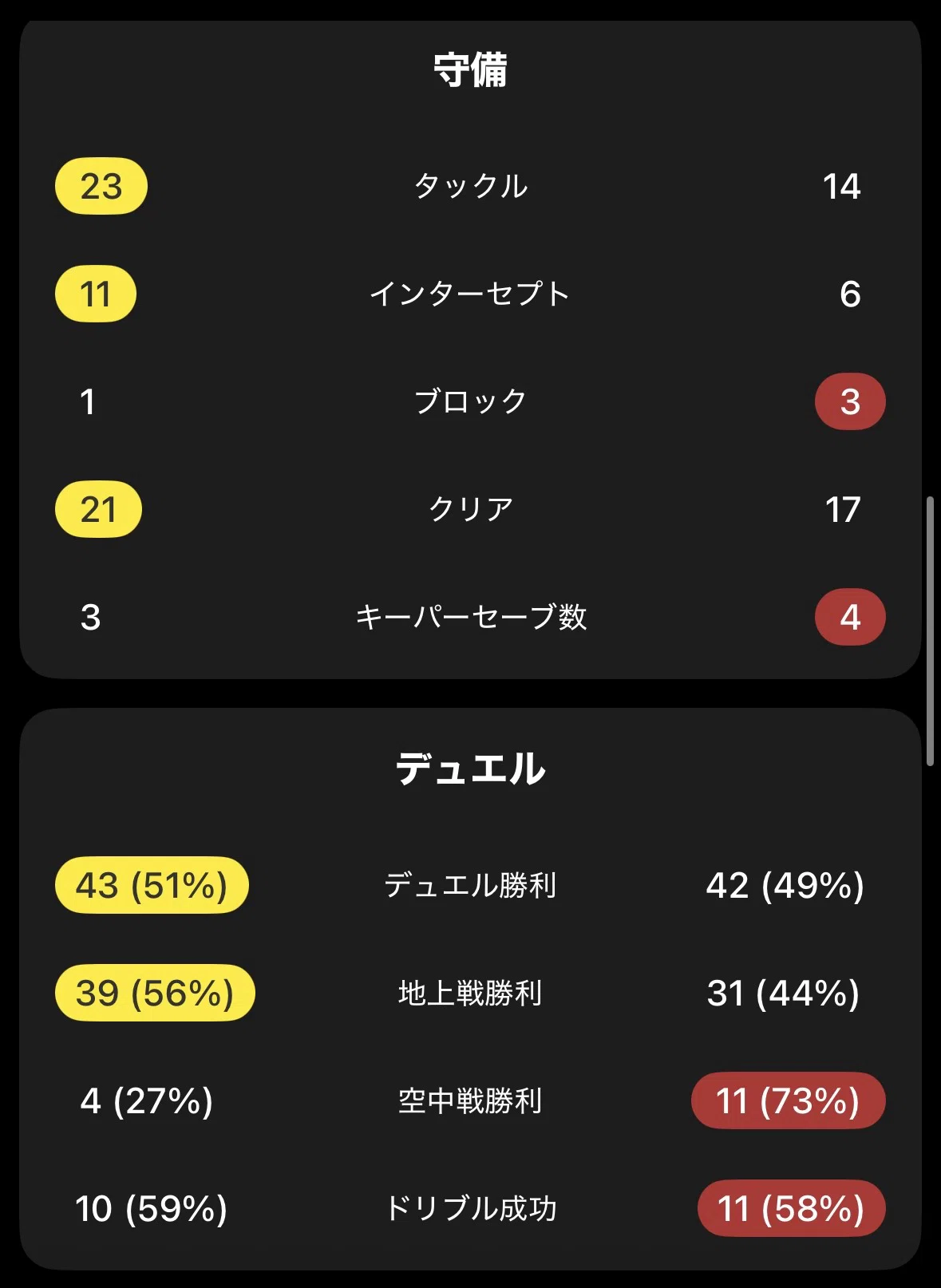Viewport: 941px width, 1288px height.
Task: Tap the インターセプト stat label
Action: [471, 294]
